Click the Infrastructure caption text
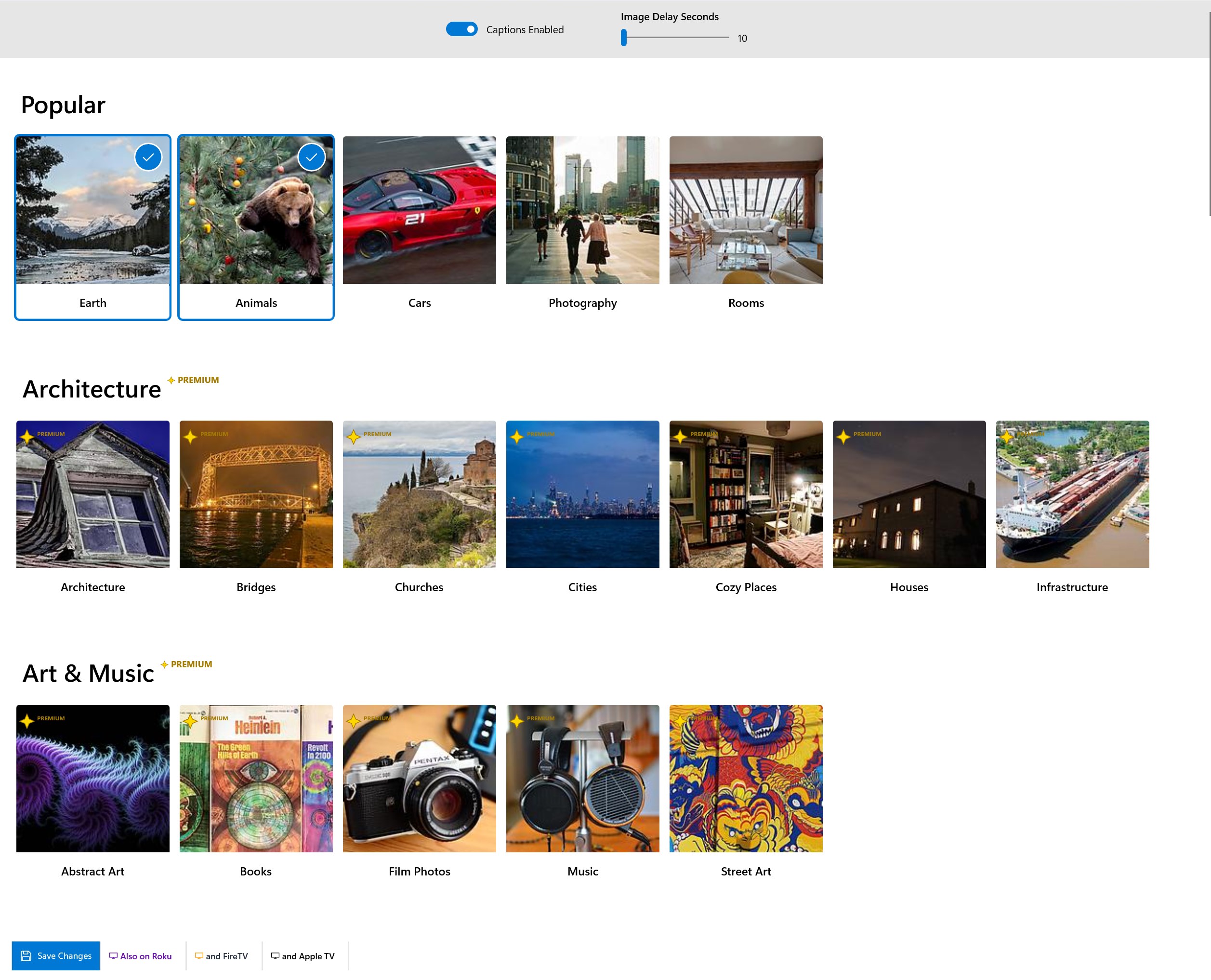 pyautogui.click(x=1072, y=587)
